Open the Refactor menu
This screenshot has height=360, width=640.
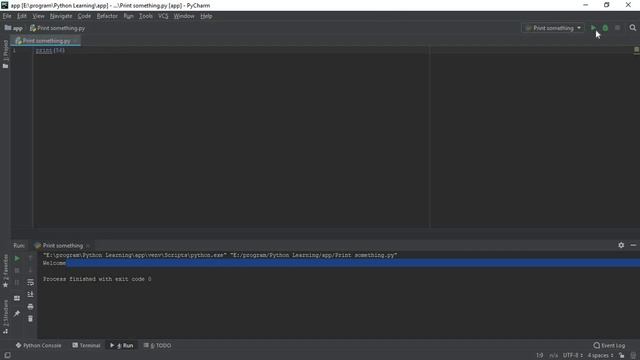pyautogui.click(x=107, y=16)
